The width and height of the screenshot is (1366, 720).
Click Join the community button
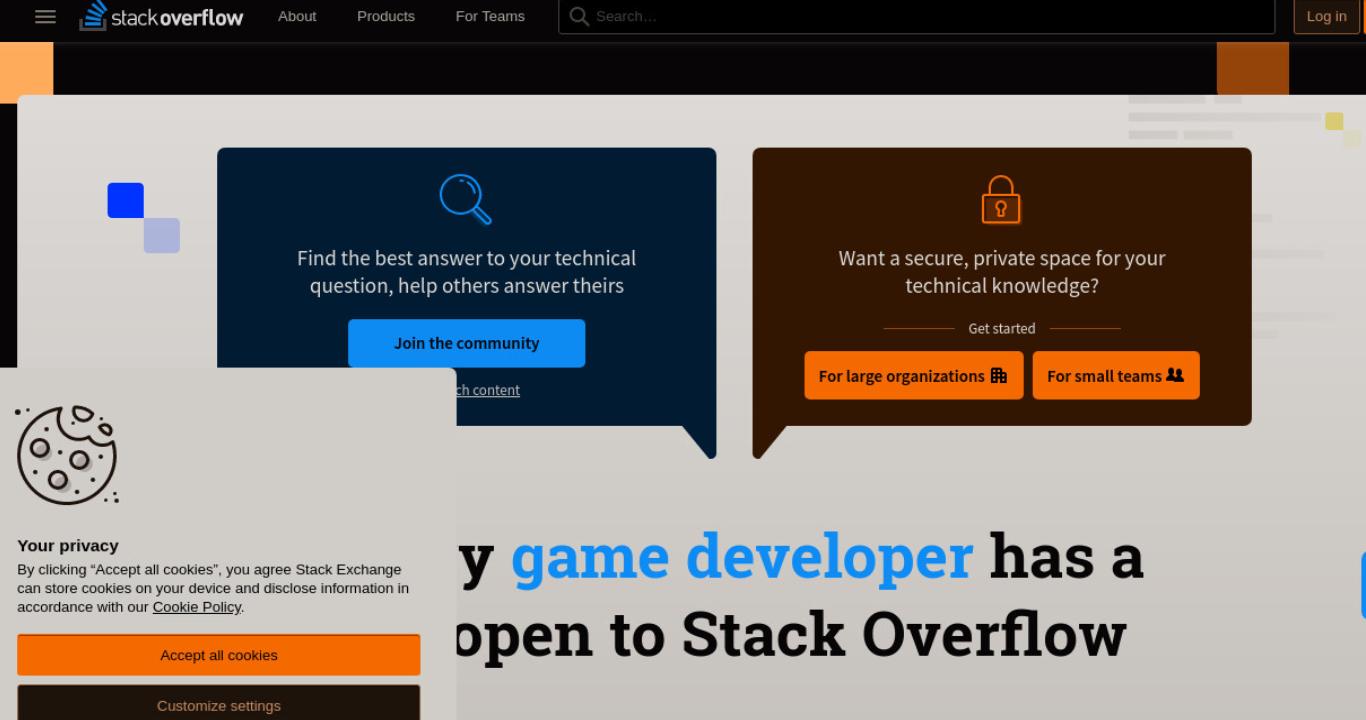click(x=466, y=343)
